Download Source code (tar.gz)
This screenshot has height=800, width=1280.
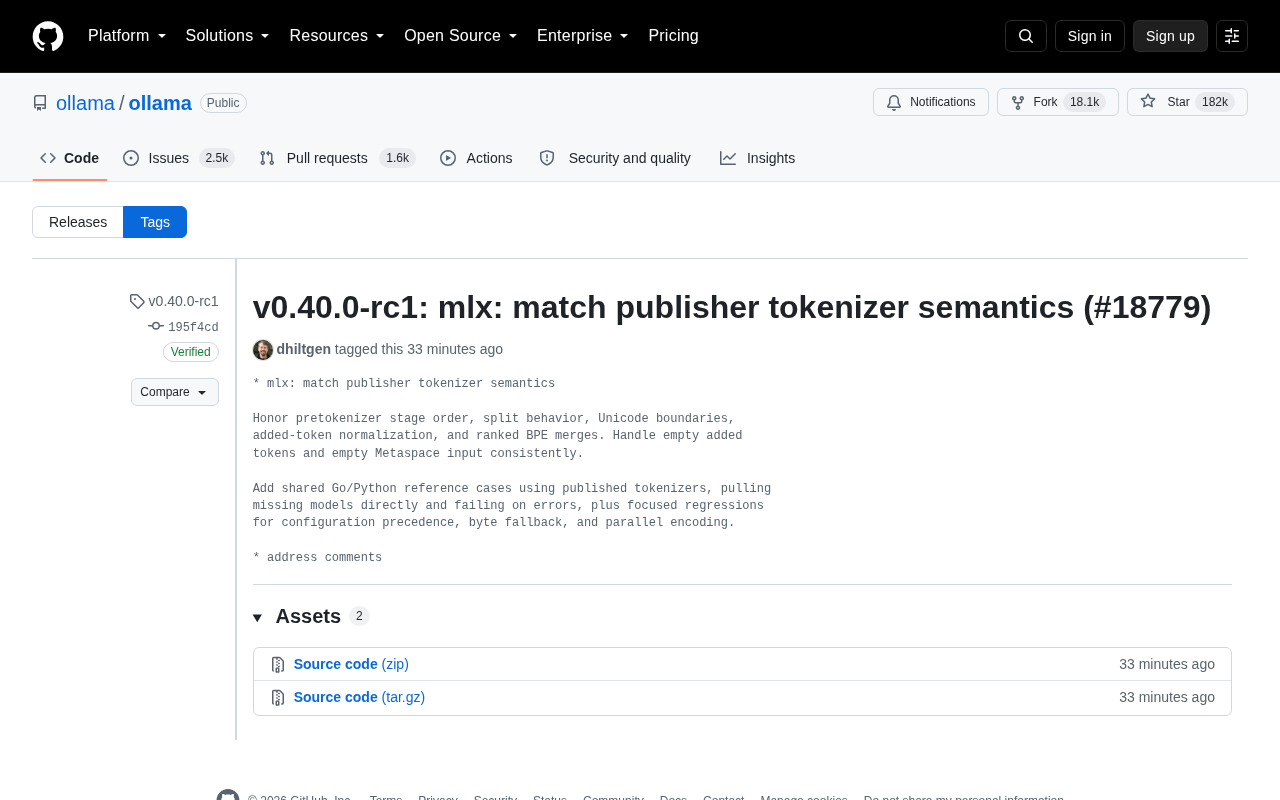[x=359, y=697]
